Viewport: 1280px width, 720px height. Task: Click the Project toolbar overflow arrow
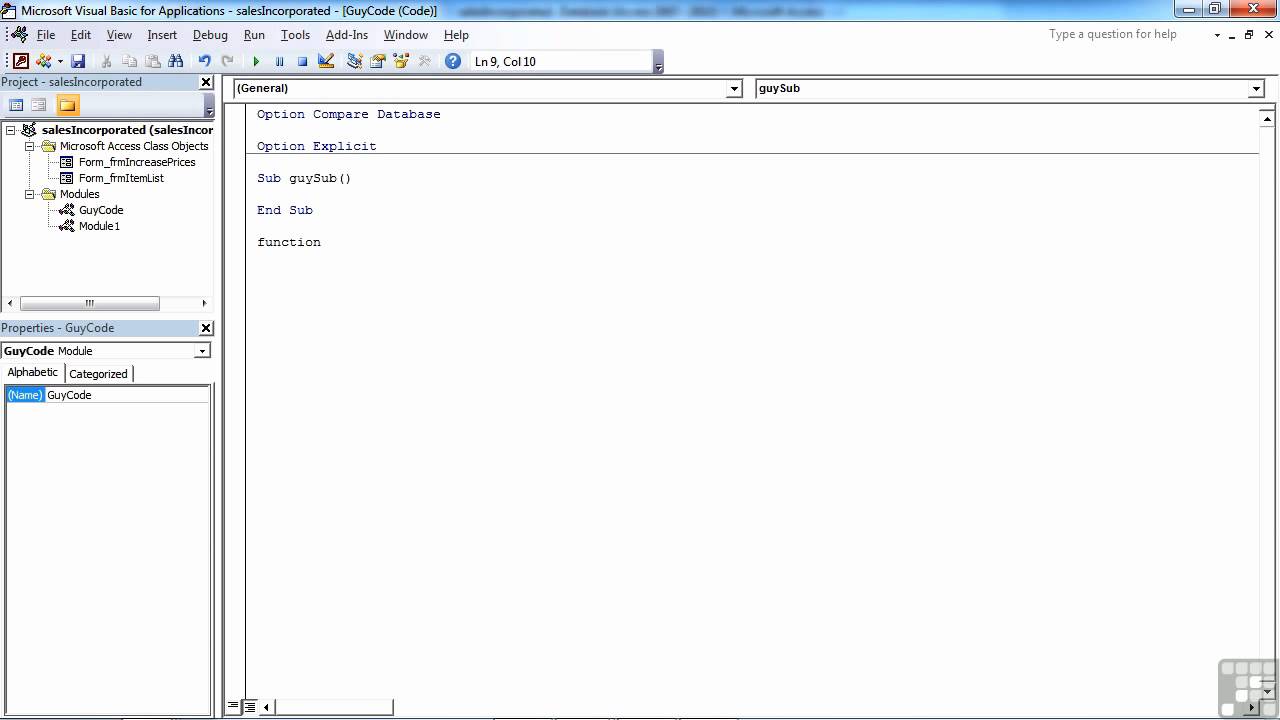[x=209, y=106]
